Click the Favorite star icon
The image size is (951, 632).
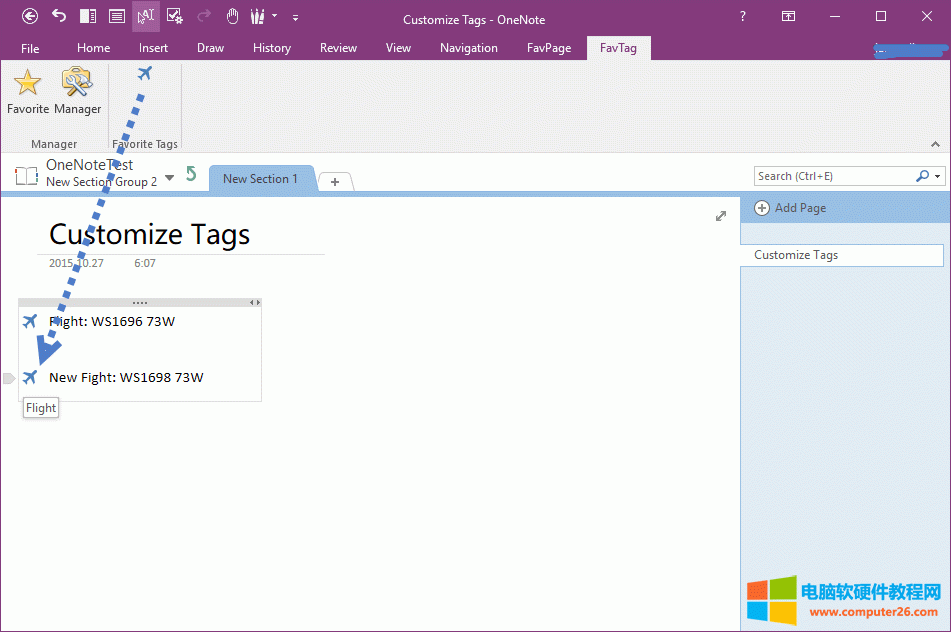tap(27, 84)
